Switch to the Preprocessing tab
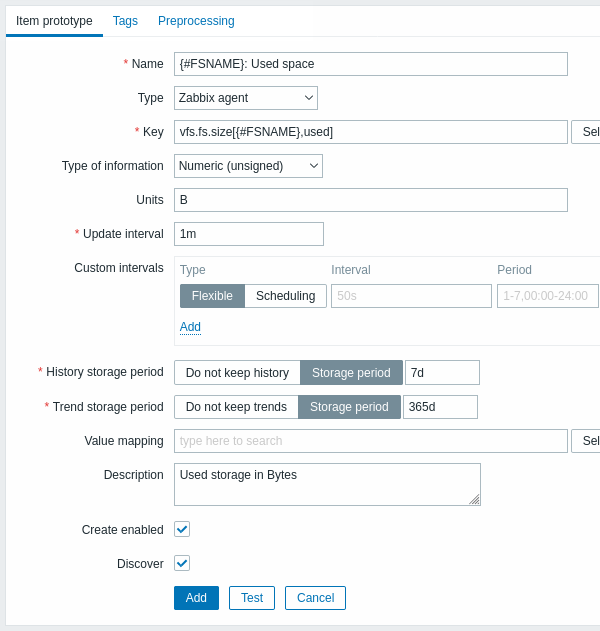Screen dimensions: 600x631 click(196, 21)
